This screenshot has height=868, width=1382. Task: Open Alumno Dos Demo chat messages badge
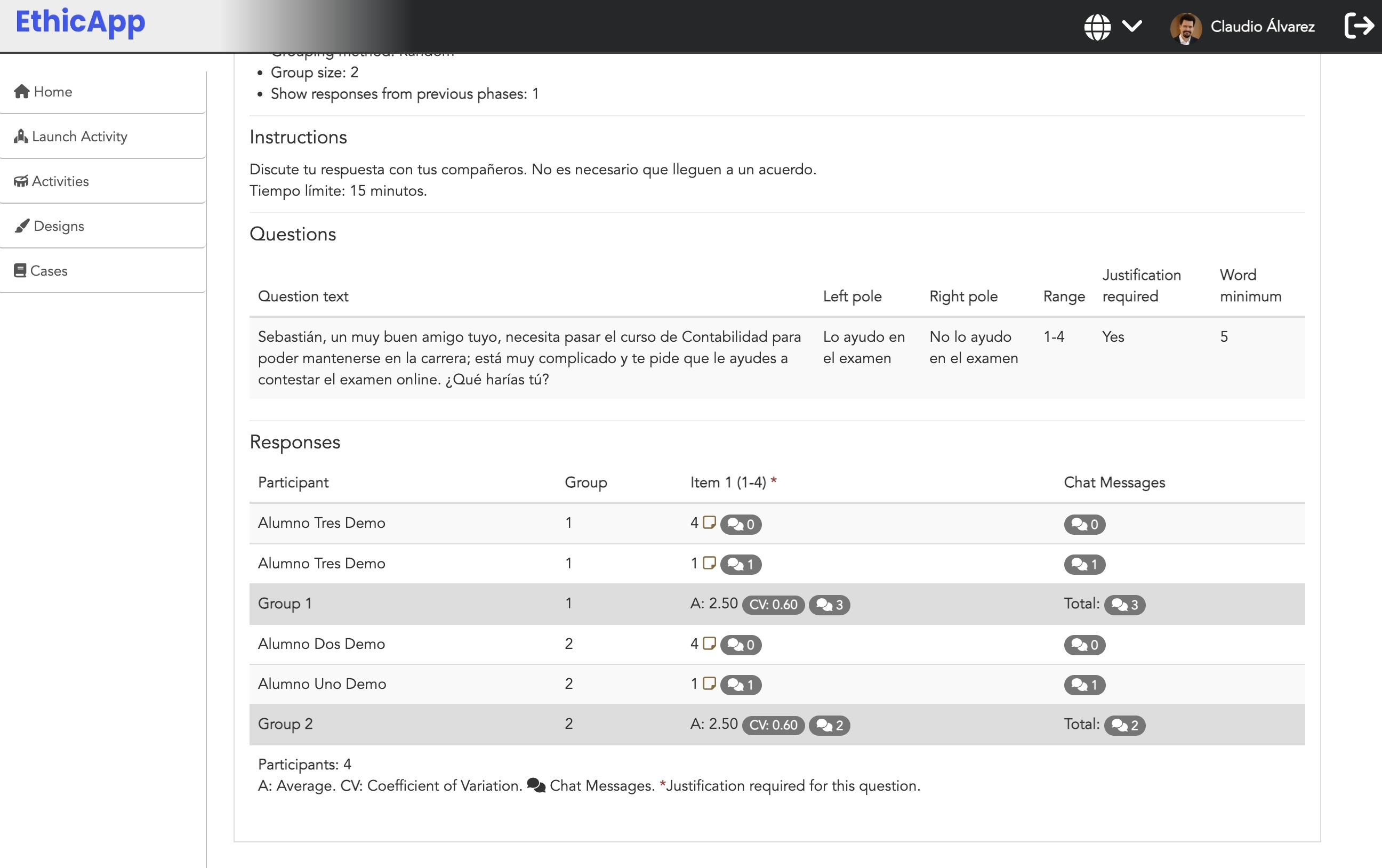[x=1083, y=645]
